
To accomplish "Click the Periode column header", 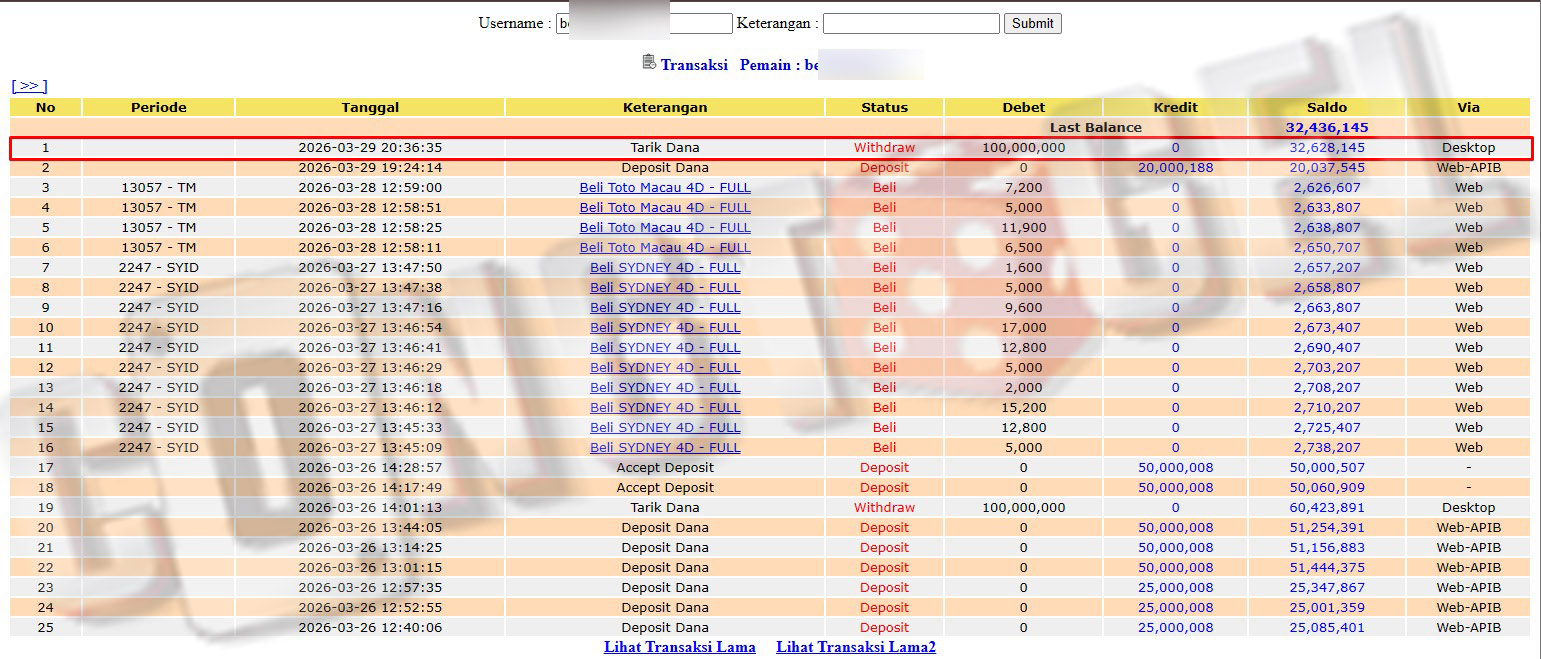I will click(x=159, y=107).
